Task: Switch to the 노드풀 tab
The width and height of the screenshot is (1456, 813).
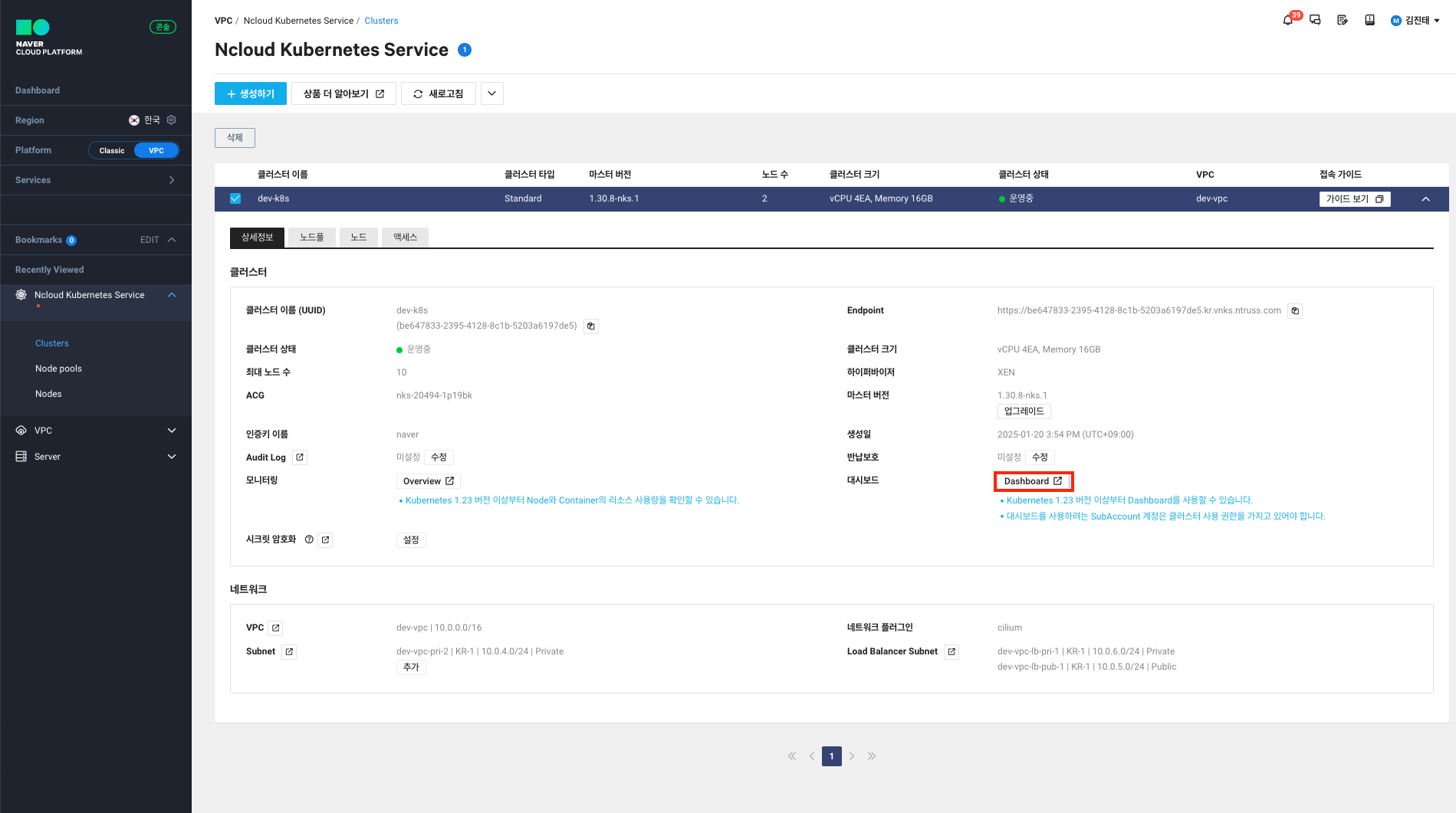Action: (x=312, y=238)
